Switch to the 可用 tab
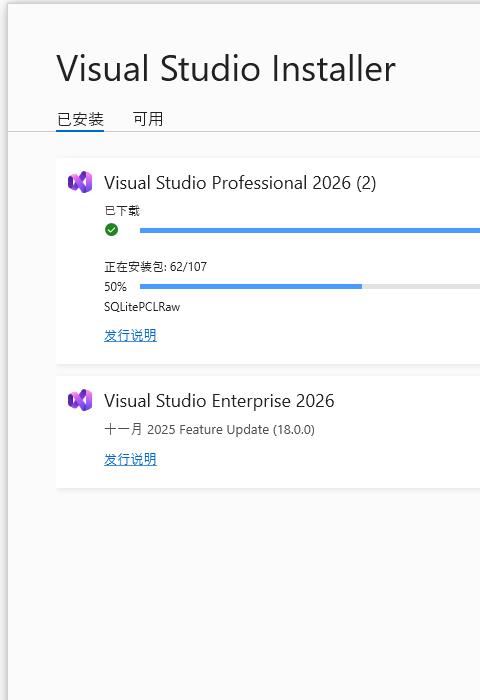Viewport: 480px width, 700px height. point(148,119)
